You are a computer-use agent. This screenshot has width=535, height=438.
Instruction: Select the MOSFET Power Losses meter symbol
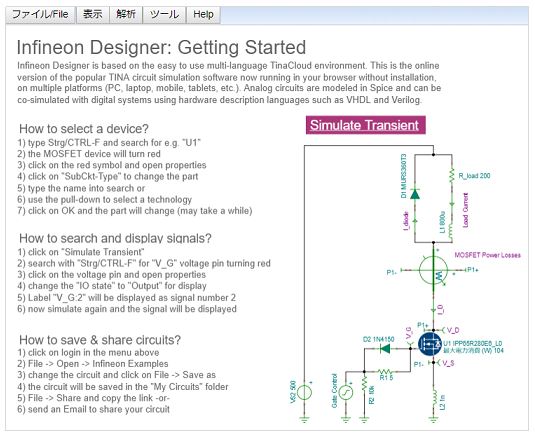click(433, 270)
